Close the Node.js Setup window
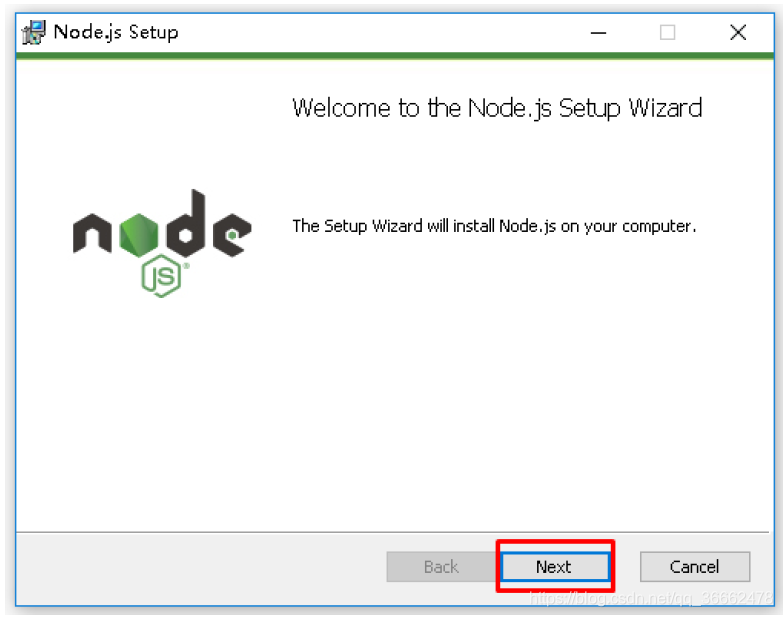 click(738, 33)
